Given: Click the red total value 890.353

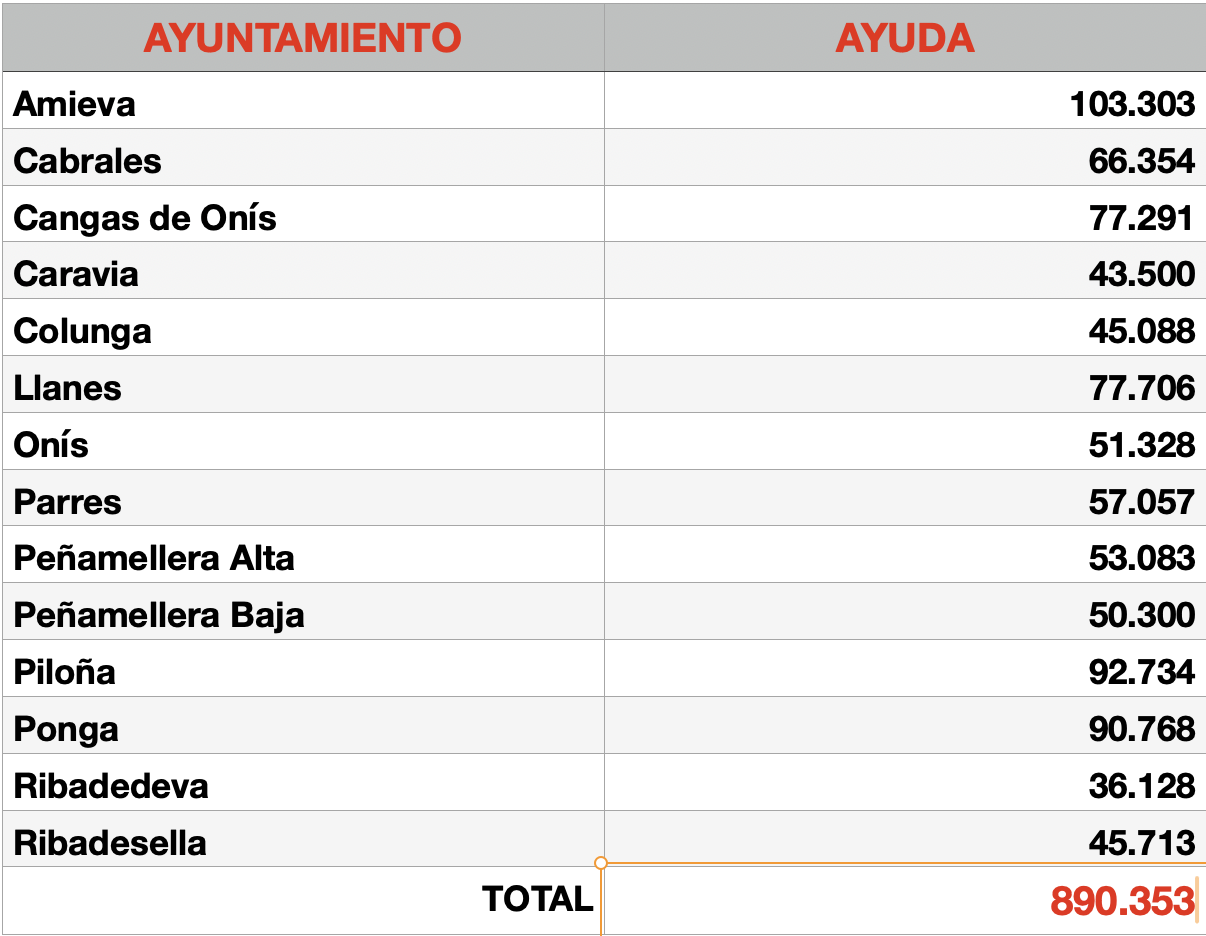Looking at the screenshot, I should (x=1121, y=901).
